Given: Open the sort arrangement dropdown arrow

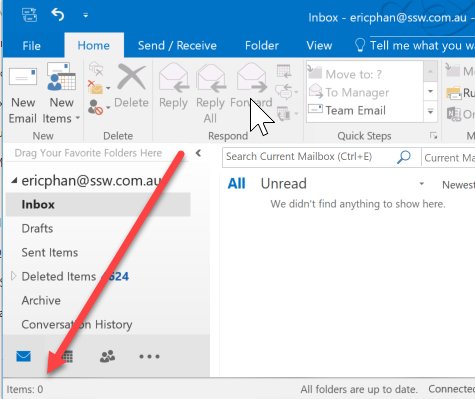Looking at the screenshot, I should (x=421, y=184).
